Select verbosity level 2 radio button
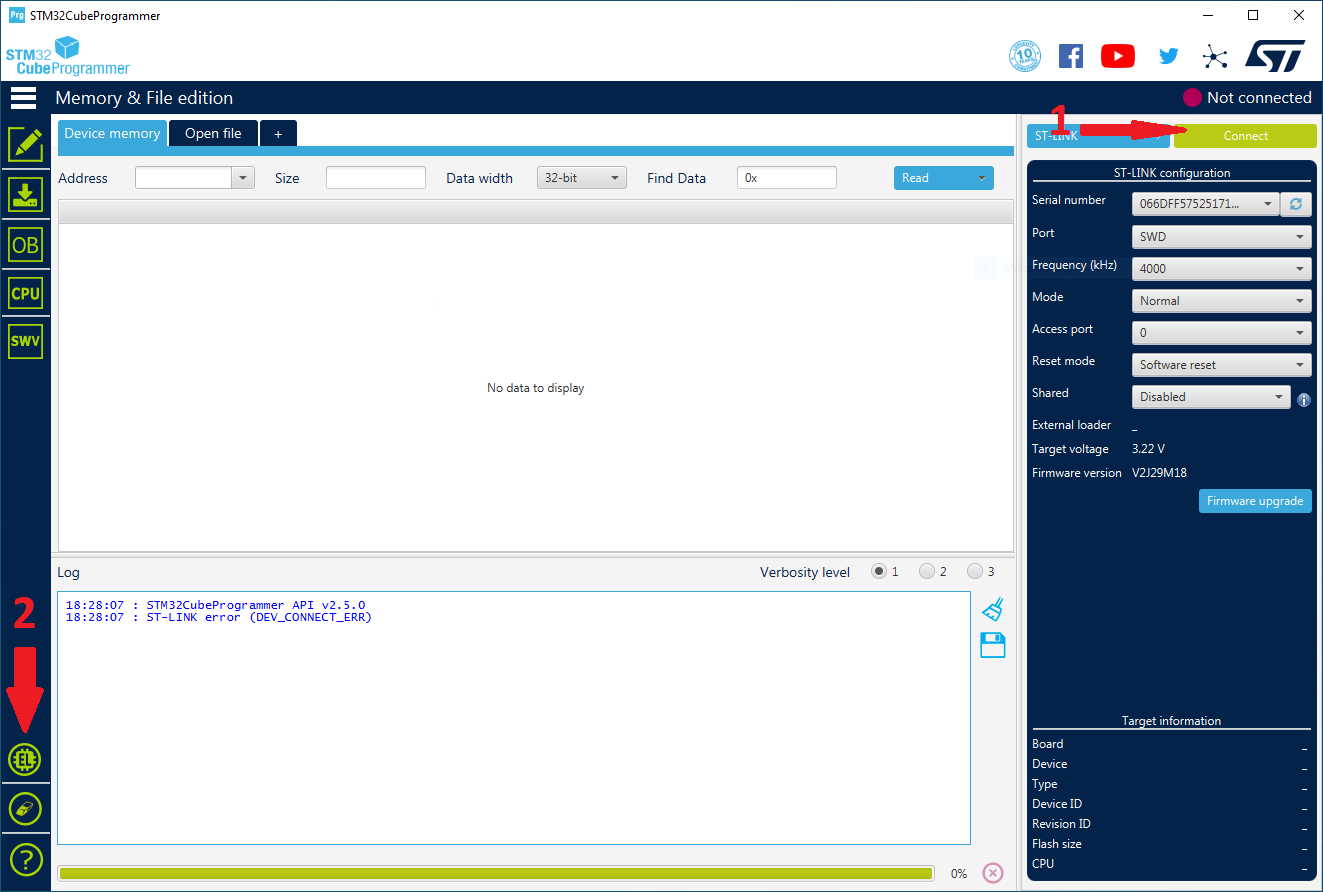 [x=926, y=571]
